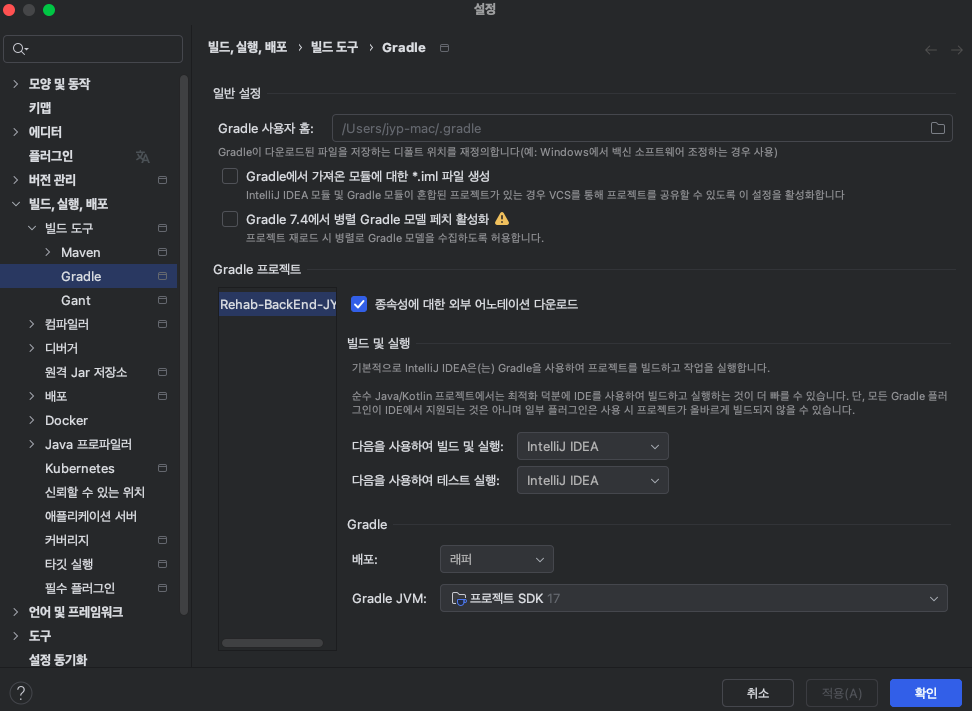Select Gant in the settings tree
Image resolution: width=972 pixels, height=711 pixels.
(x=76, y=300)
